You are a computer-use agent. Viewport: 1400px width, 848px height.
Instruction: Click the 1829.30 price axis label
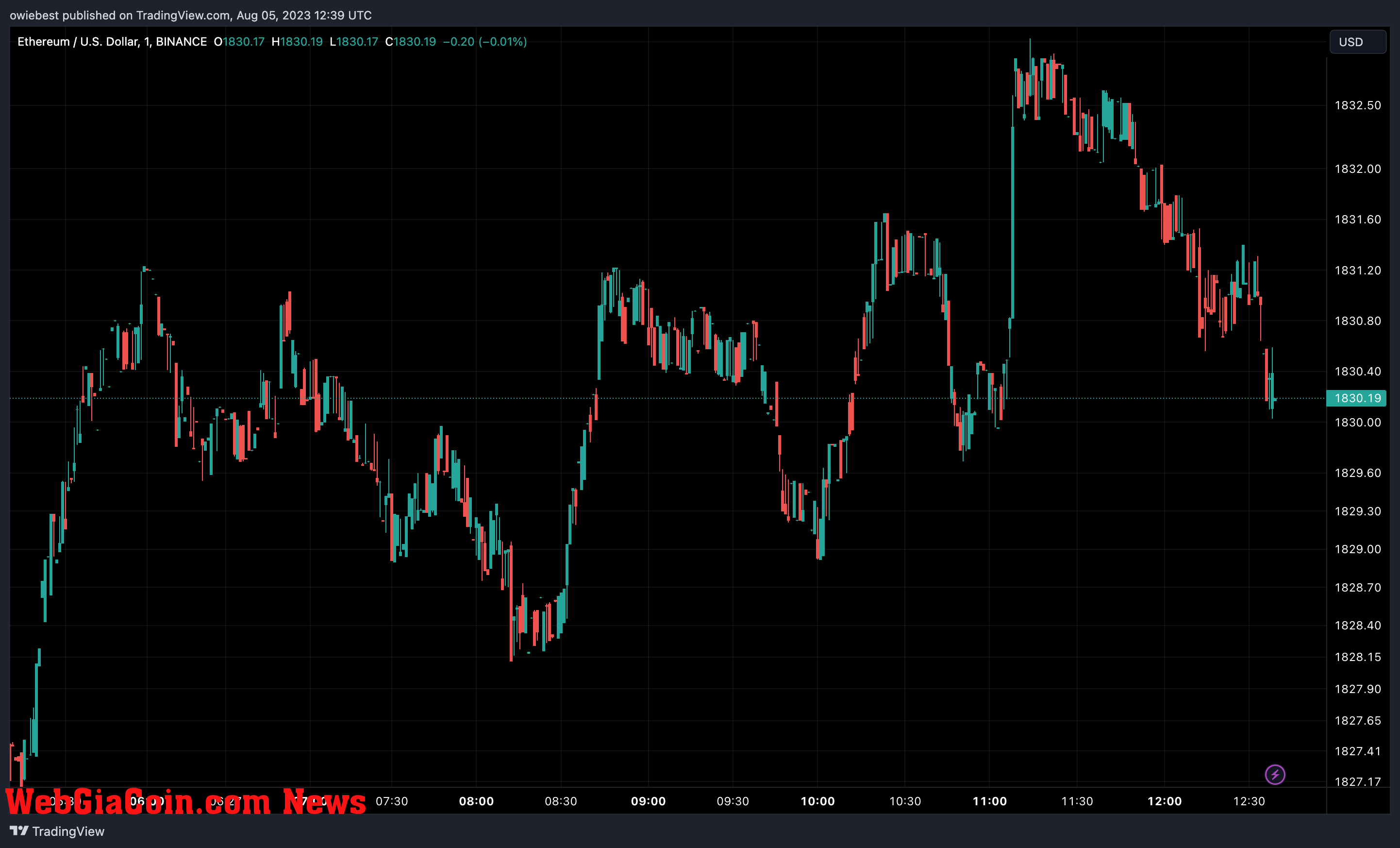tap(1357, 511)
